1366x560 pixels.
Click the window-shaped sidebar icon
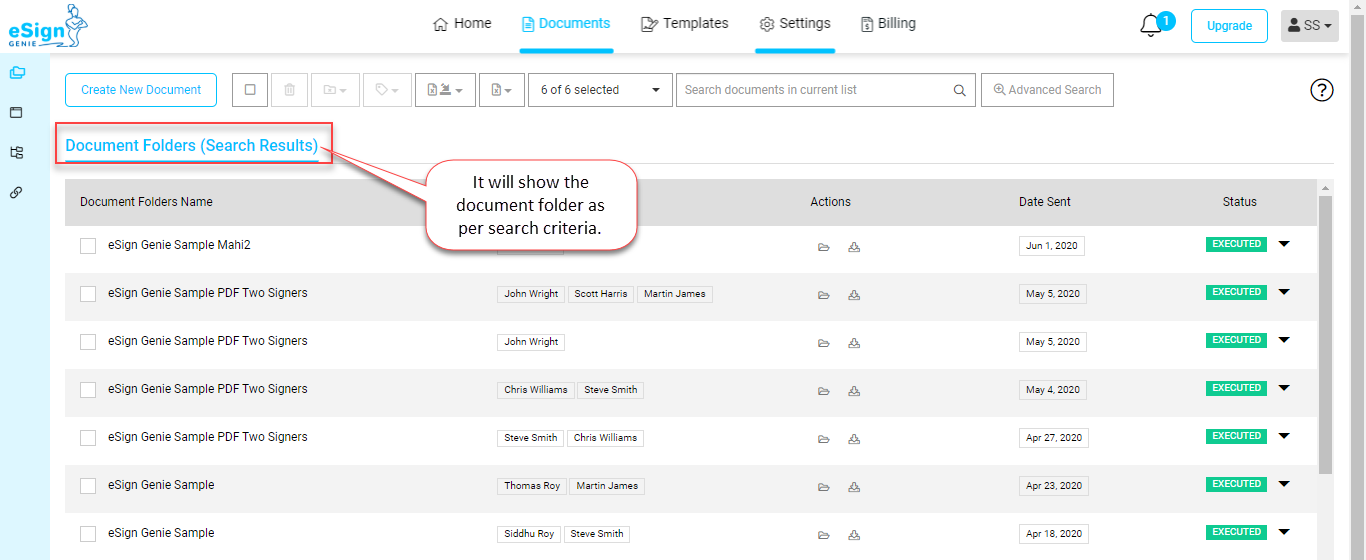[x=16, y=112]
